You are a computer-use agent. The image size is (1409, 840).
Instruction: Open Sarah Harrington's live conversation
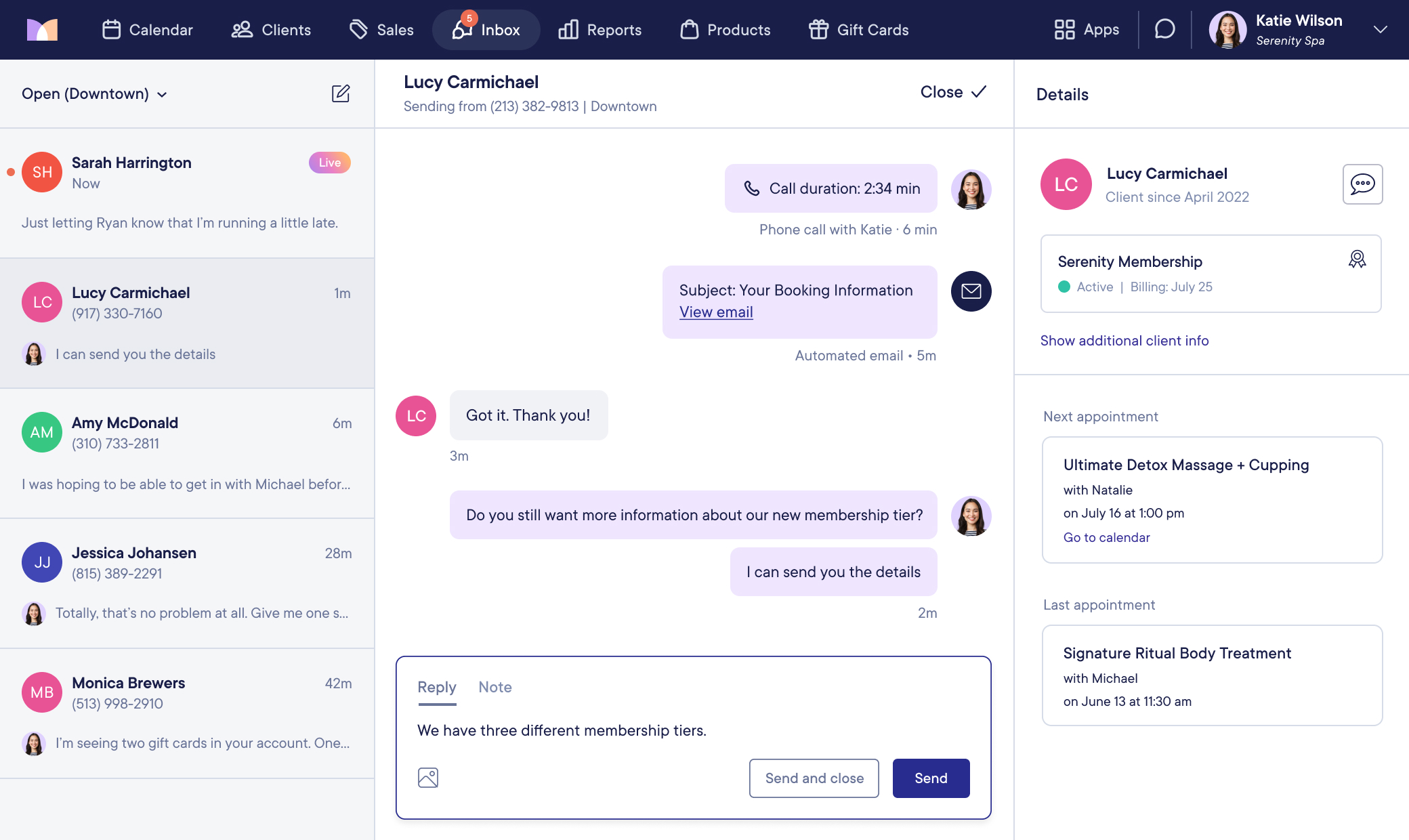187,192
